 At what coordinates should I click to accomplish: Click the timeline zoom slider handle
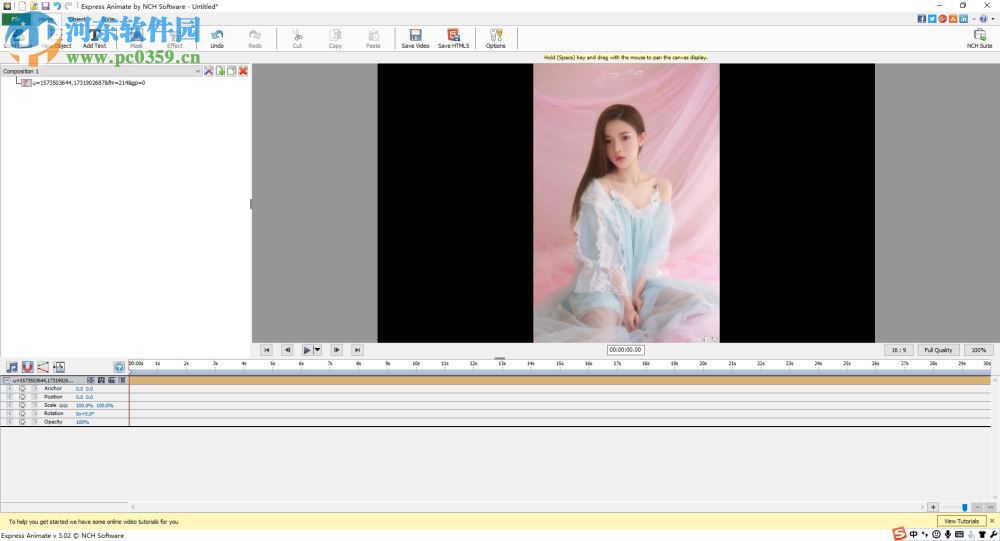pos(964,507)
